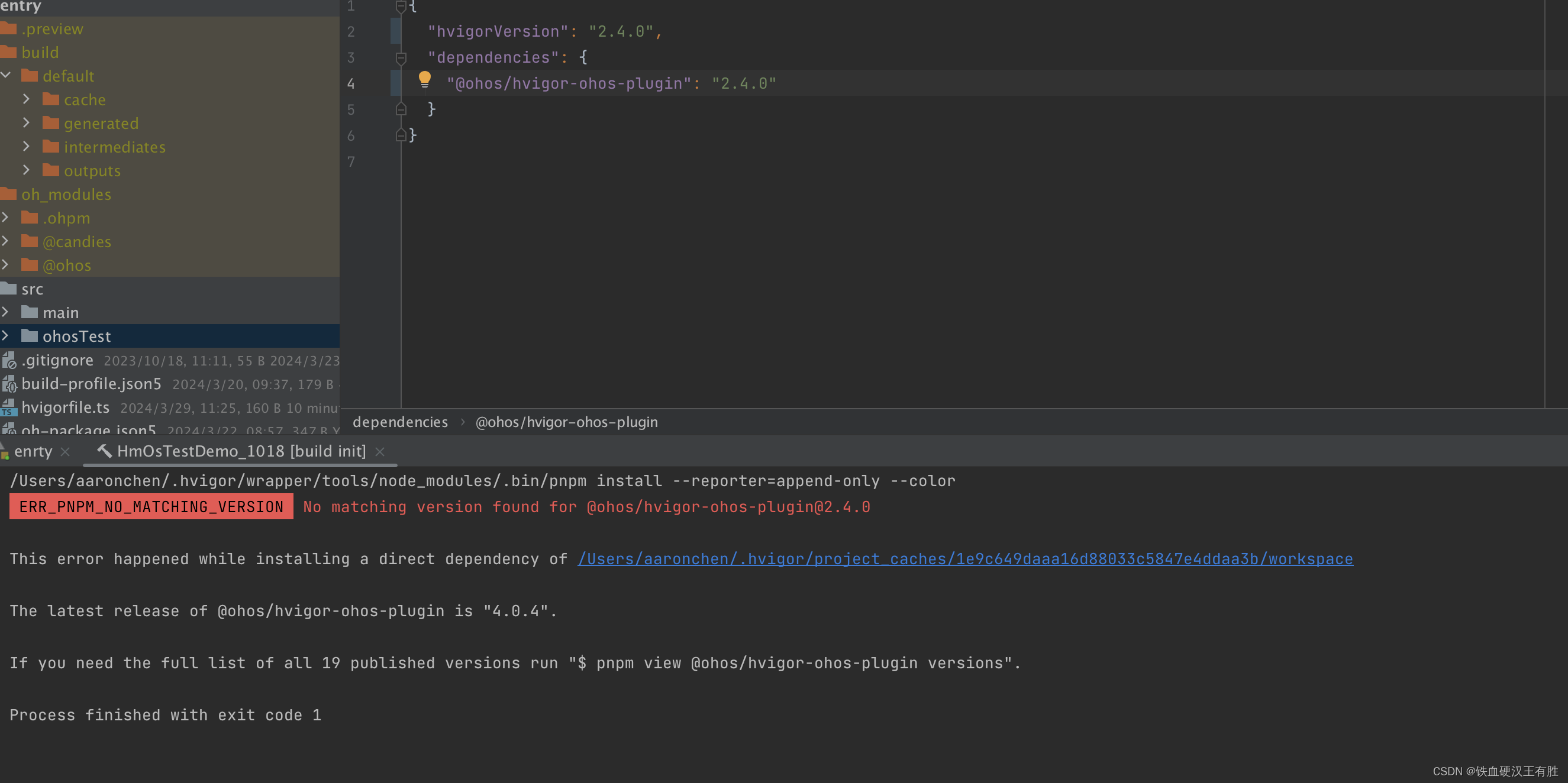Click the @ohos/hvigor-ohos-plugin breadcrumb
Viewport: 1568px width, 783px height.
tap(566, 422)
